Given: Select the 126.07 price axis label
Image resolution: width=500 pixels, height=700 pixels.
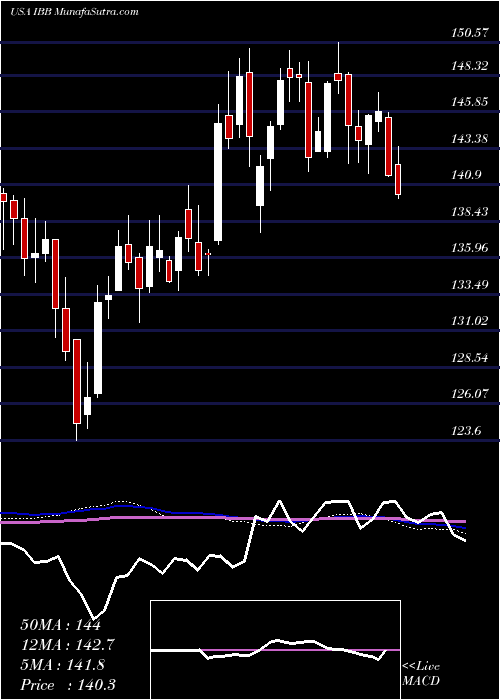Looking at the screenshot, I should [x=471, y=394].
